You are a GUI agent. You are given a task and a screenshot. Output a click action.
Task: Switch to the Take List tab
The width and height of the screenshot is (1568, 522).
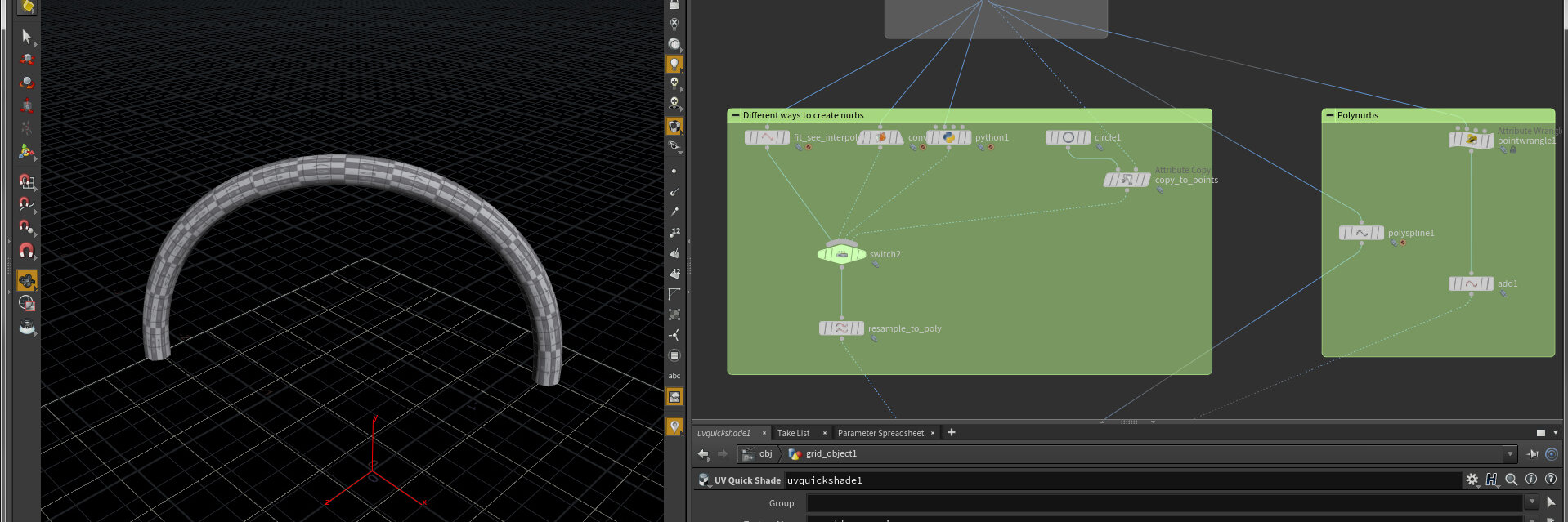point(793,433)
